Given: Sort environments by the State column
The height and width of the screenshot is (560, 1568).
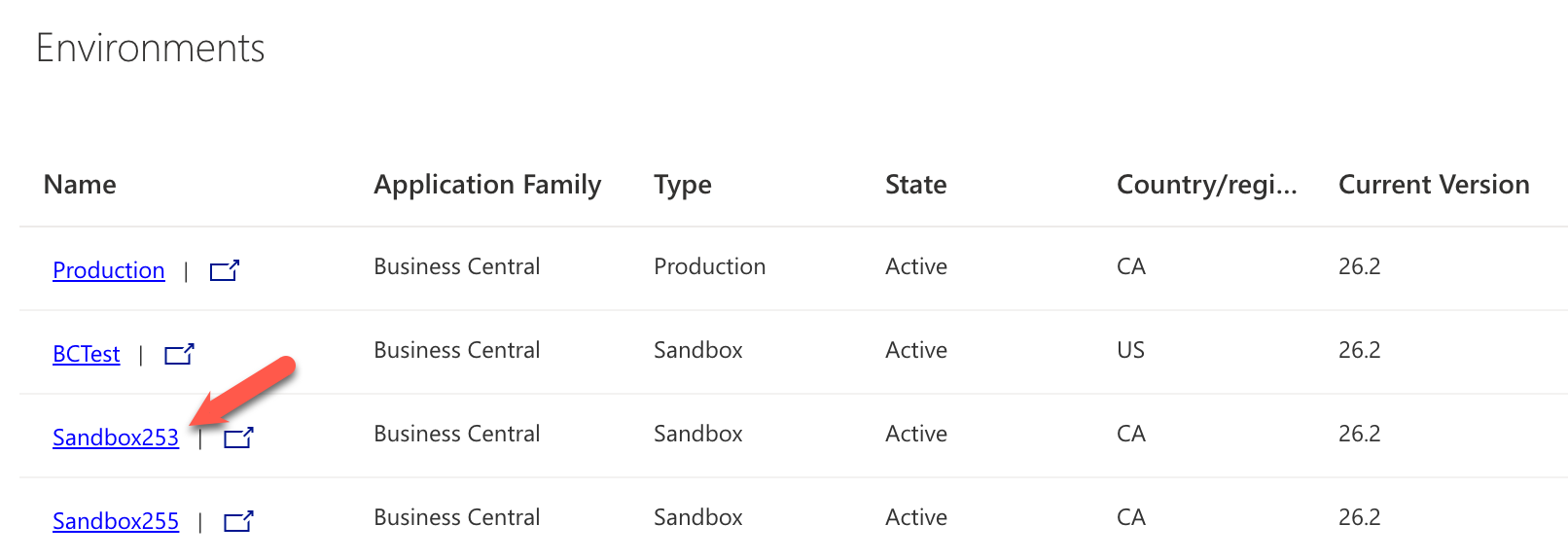Looking at the screenshot, I should pyautogui.click(x=916, y=185).
